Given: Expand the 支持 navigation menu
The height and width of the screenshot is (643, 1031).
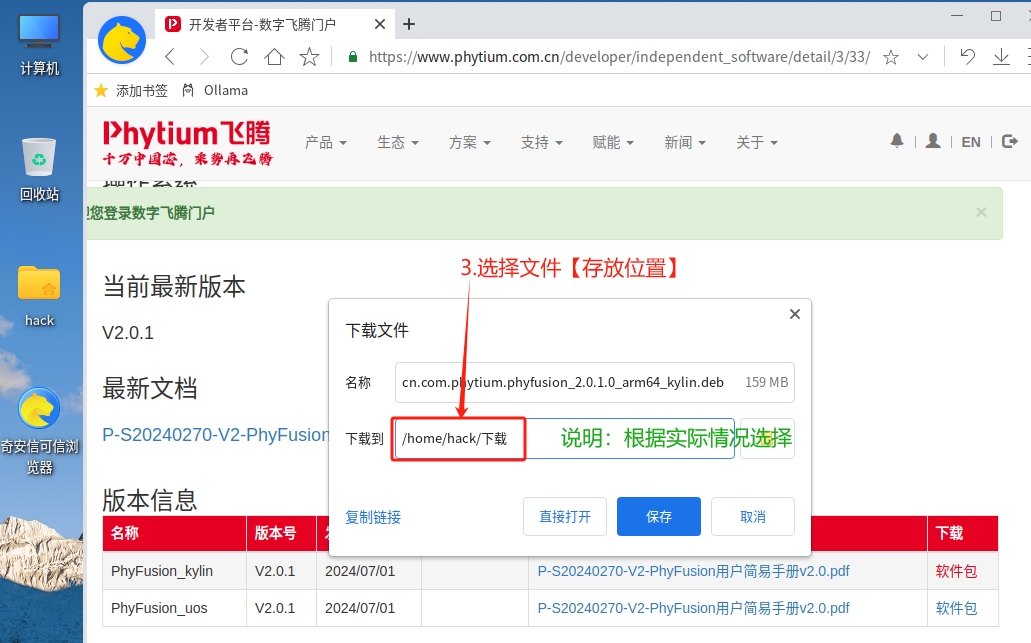Looking at the screenshot, I should pyautogui.click(x=542, y=143).
